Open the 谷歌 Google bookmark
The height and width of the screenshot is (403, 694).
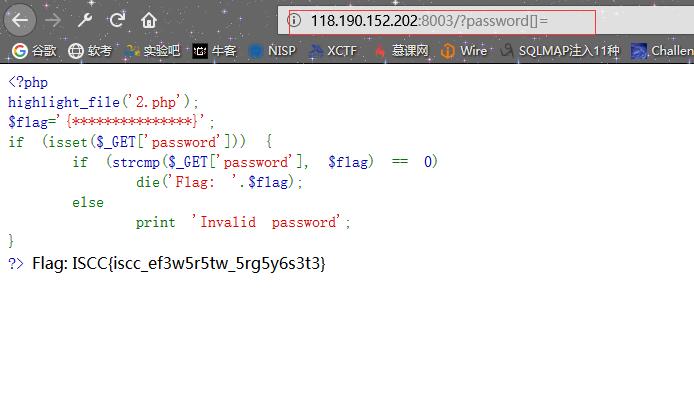click(x=34, y=51)
